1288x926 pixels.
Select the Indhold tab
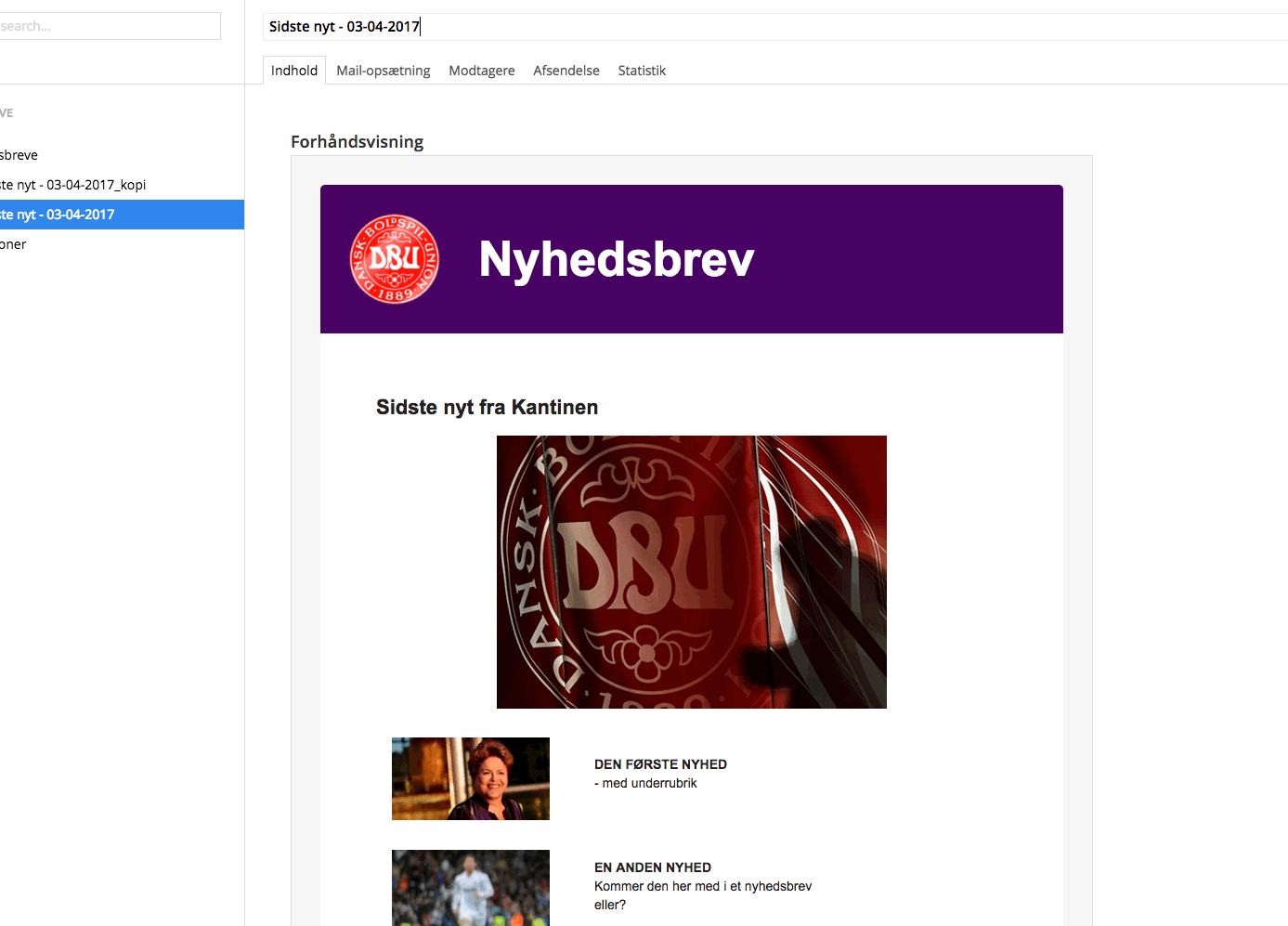point(294,71)
